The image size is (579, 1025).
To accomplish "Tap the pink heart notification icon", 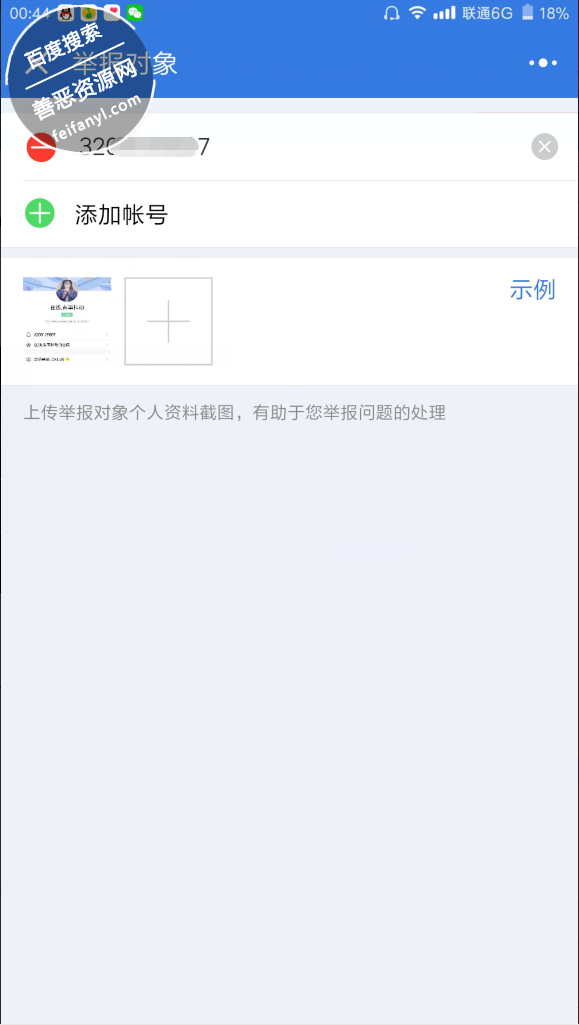I will click(112, 13).
